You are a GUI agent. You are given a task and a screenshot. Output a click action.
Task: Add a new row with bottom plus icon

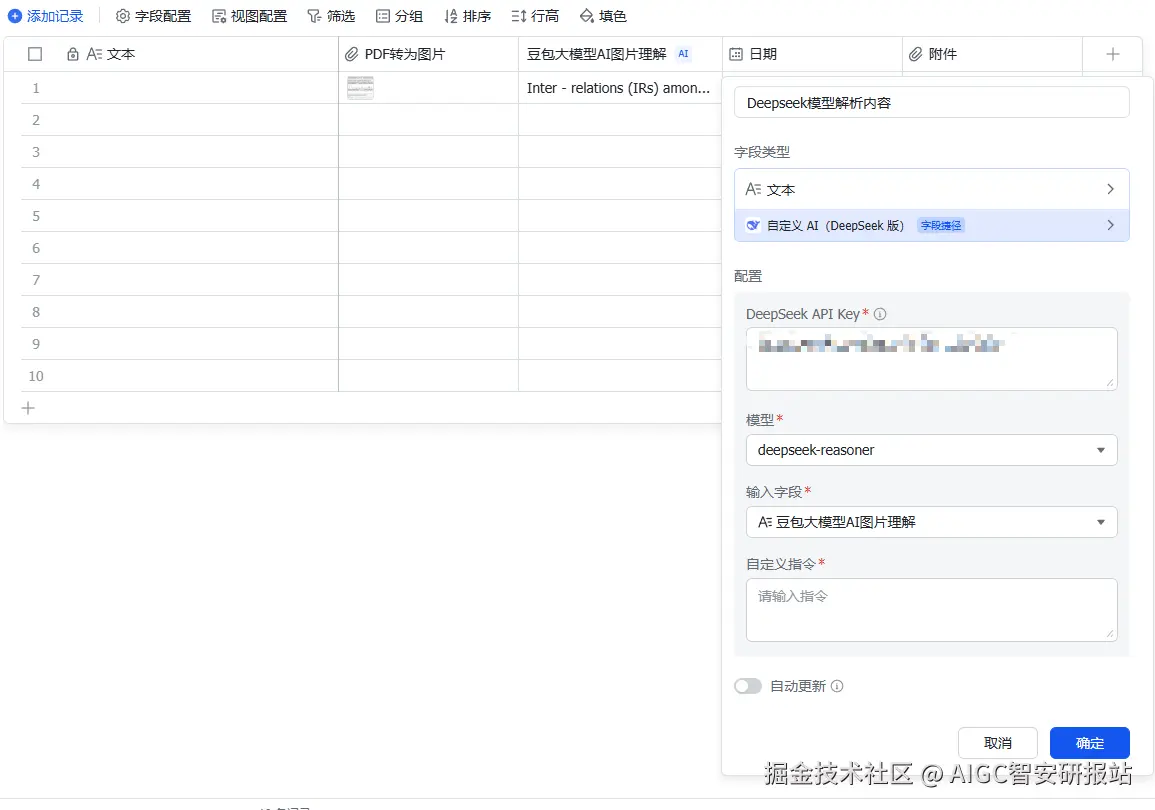pos(28,408)
